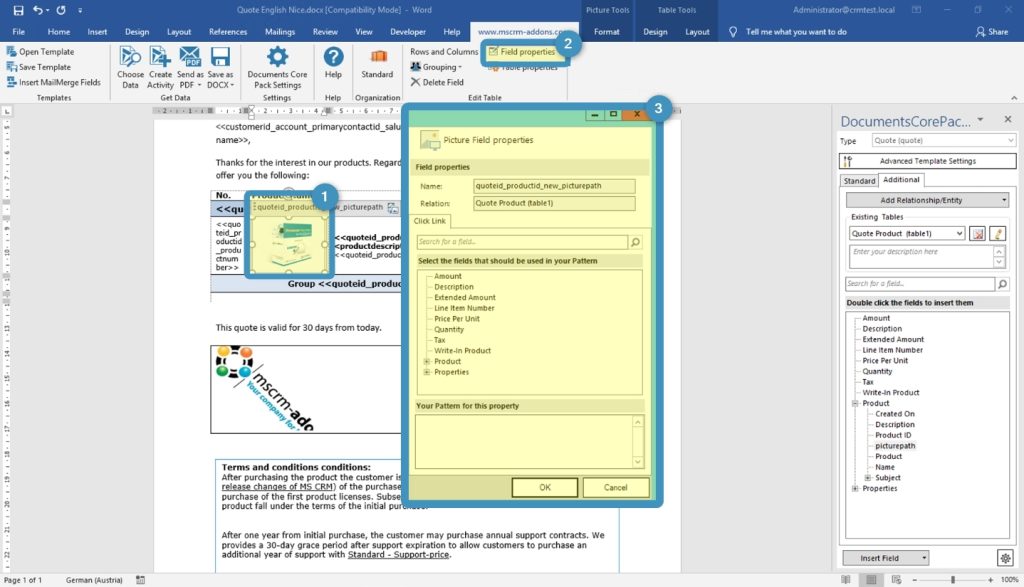Click the Save as DOCX icon
1024x587 pixels.
point(220,57)
